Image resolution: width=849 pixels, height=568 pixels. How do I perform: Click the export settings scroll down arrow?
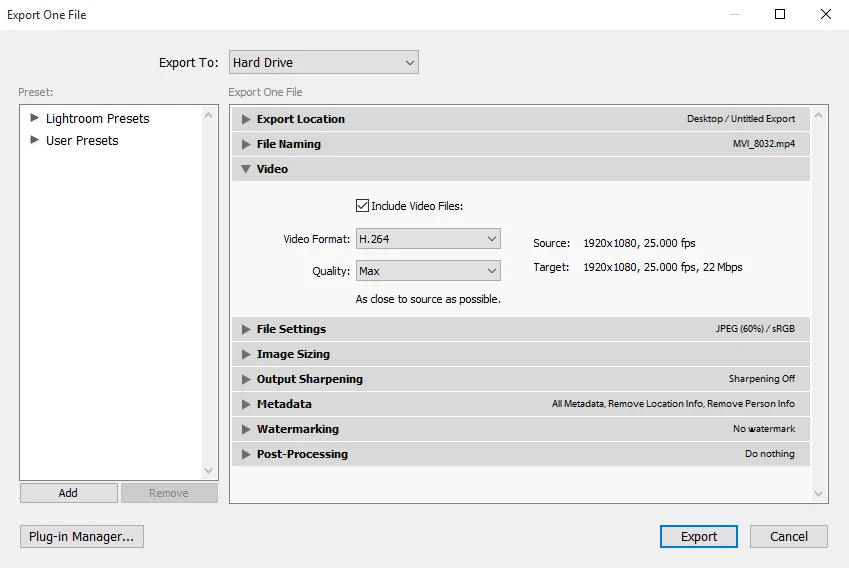point(818,493)
